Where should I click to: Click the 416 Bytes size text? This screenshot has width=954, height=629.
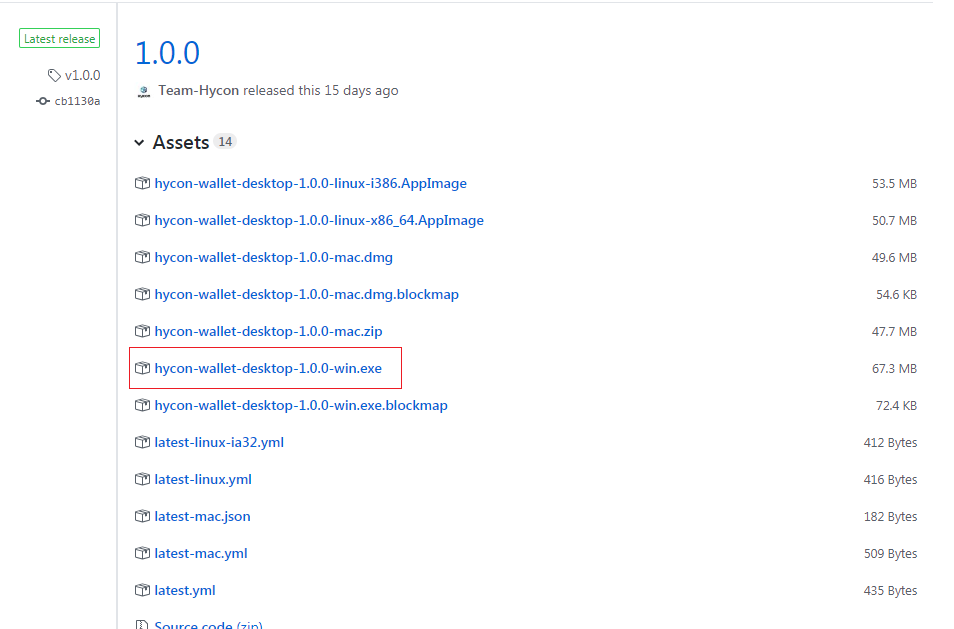890,480
